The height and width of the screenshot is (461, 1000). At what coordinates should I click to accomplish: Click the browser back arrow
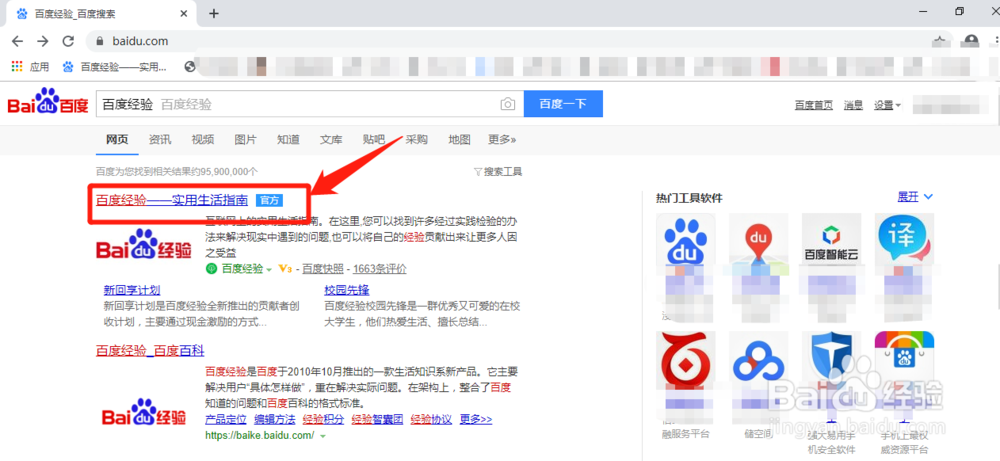[17, 41]
